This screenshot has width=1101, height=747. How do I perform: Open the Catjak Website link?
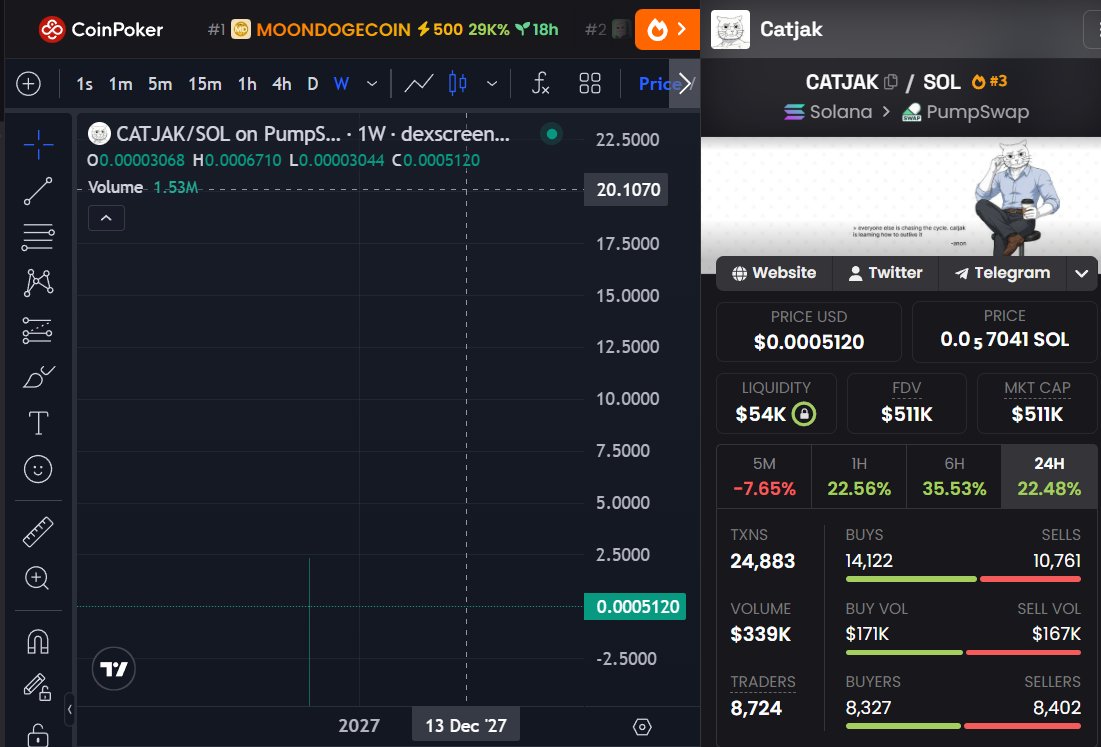click(774, 273)
